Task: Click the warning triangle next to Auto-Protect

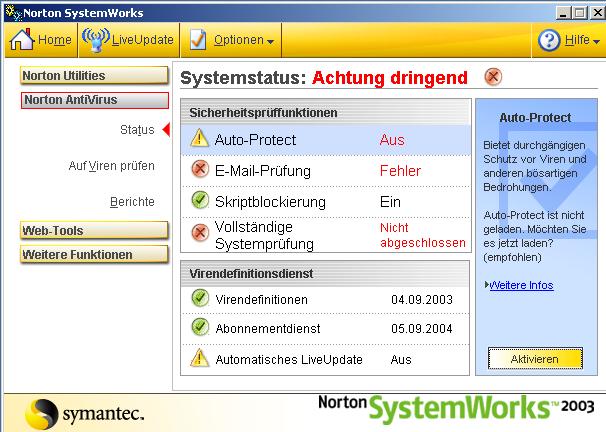Action: pos(199,138)
